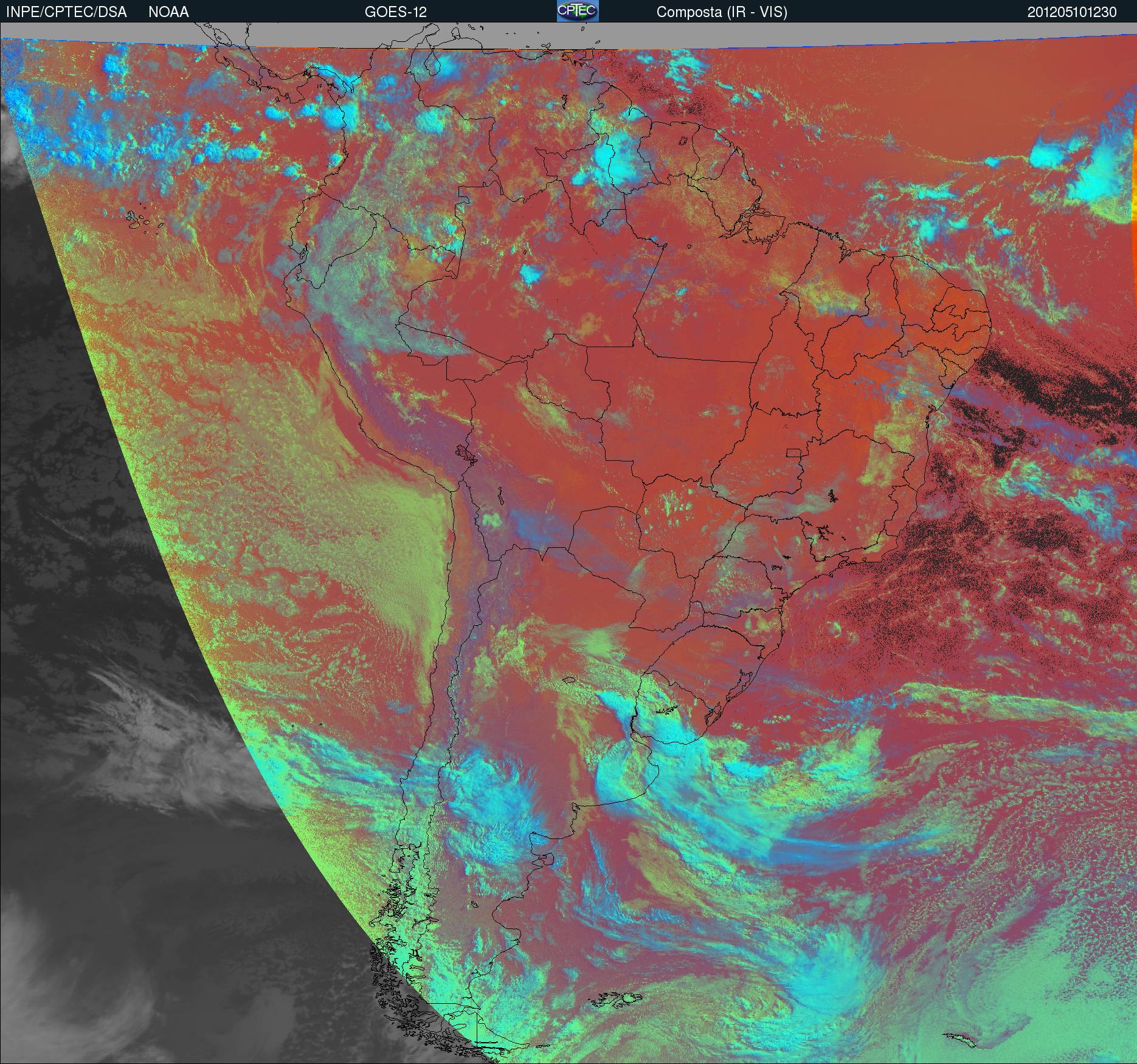Image resolution: width=1137 pixels, height=1064 pixels.
Task: Select the INPE/CPTEC/DSA header text
Action: point(66,12)
